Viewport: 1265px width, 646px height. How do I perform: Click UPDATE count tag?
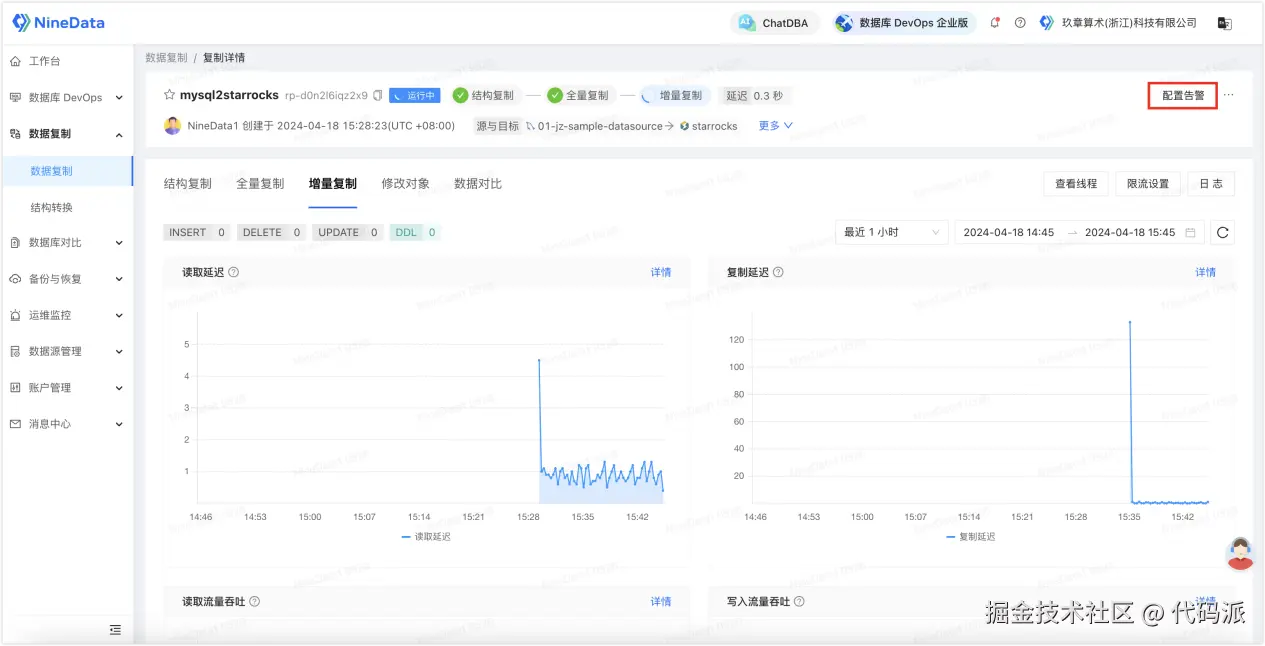pyautogui.click(x=348, y=232)
